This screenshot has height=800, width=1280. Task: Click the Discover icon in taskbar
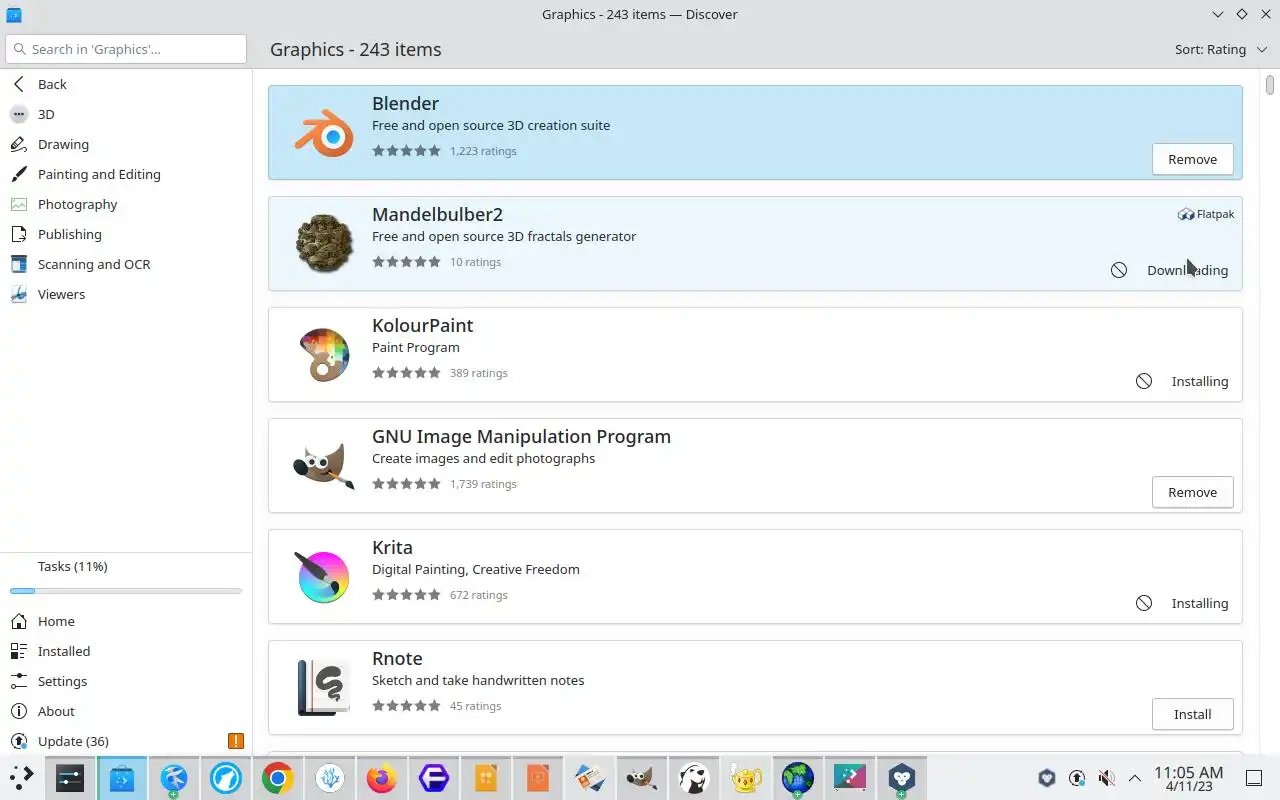click(122, 778)
